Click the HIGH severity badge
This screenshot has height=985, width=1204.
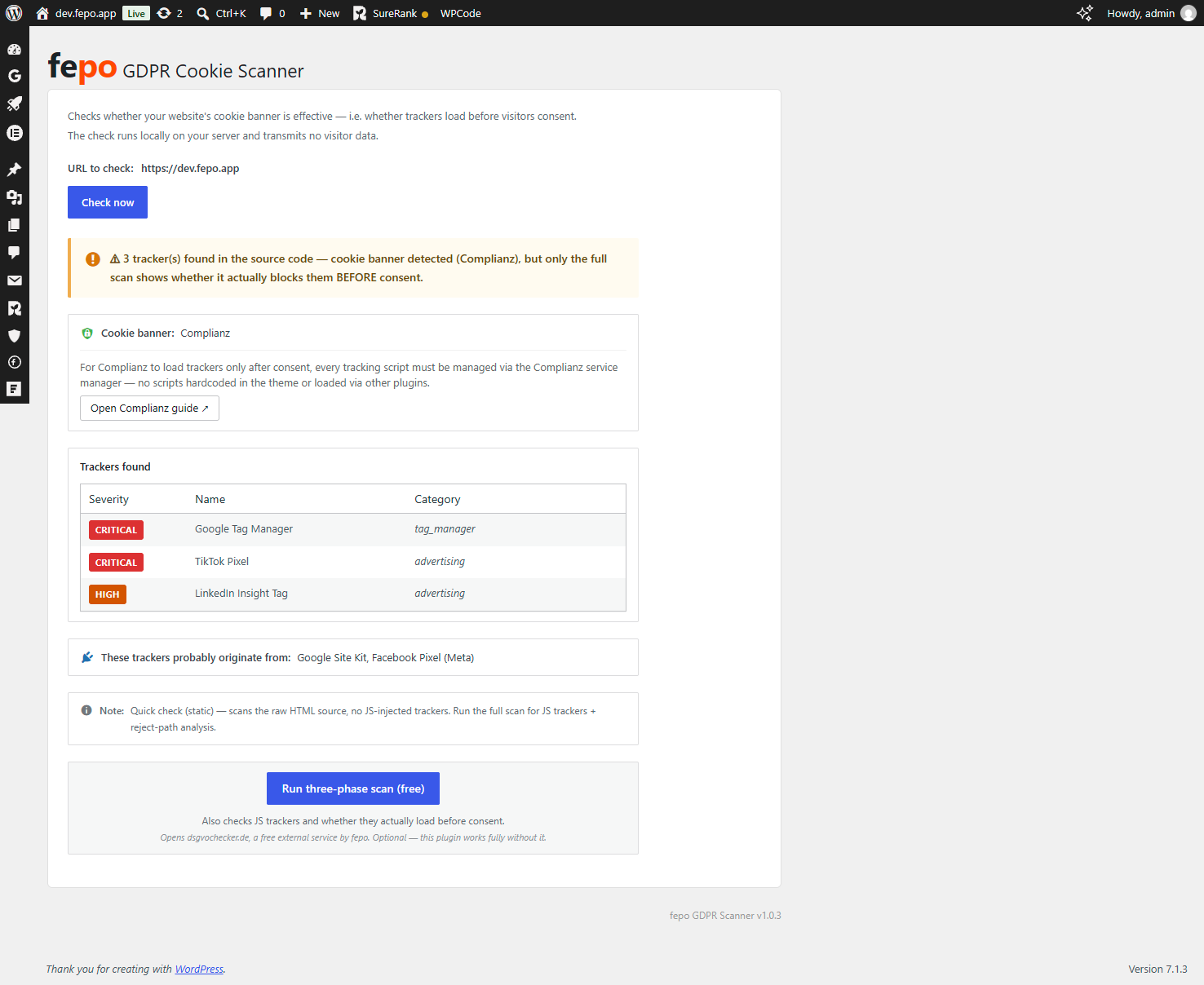pyautogui.click(x=108, y=594)
